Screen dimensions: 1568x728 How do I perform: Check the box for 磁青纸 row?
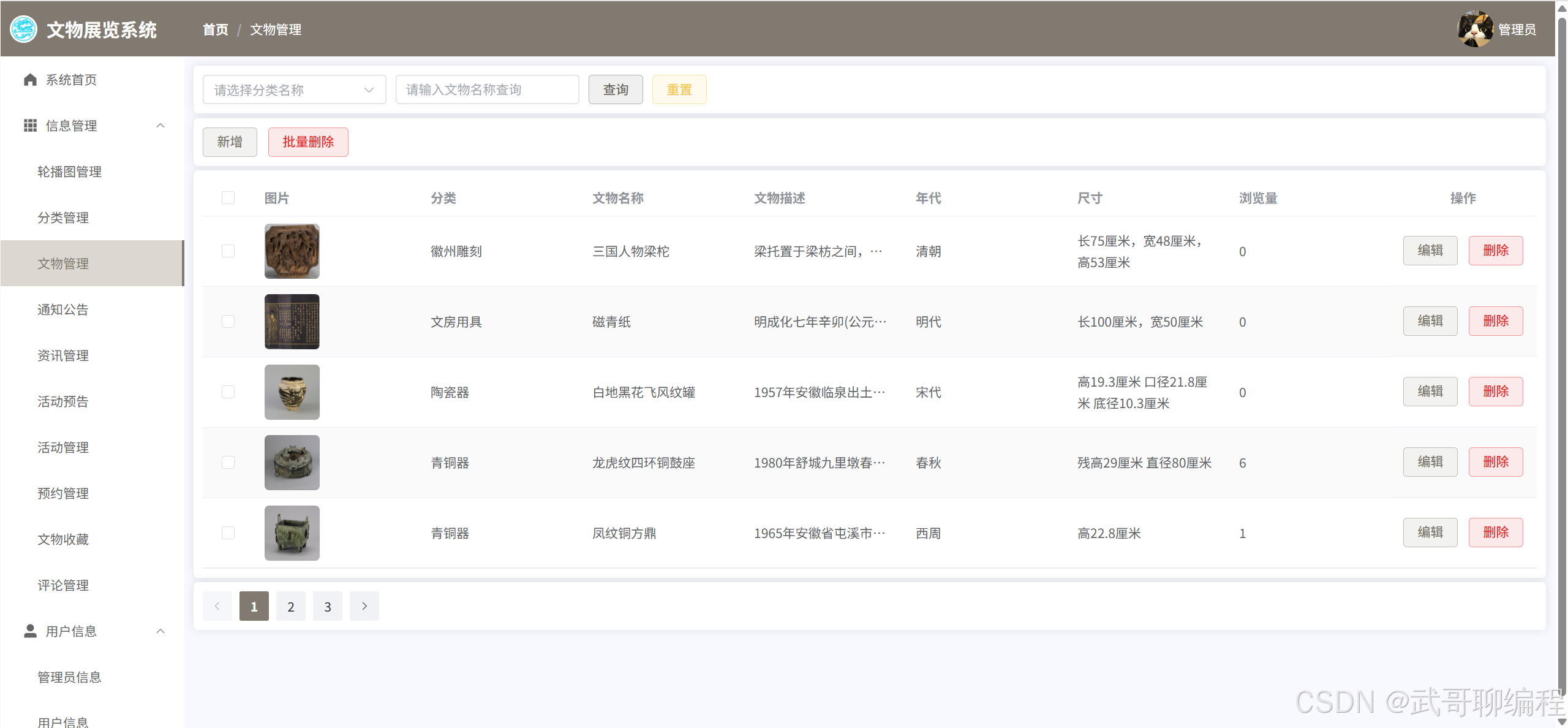228,322
